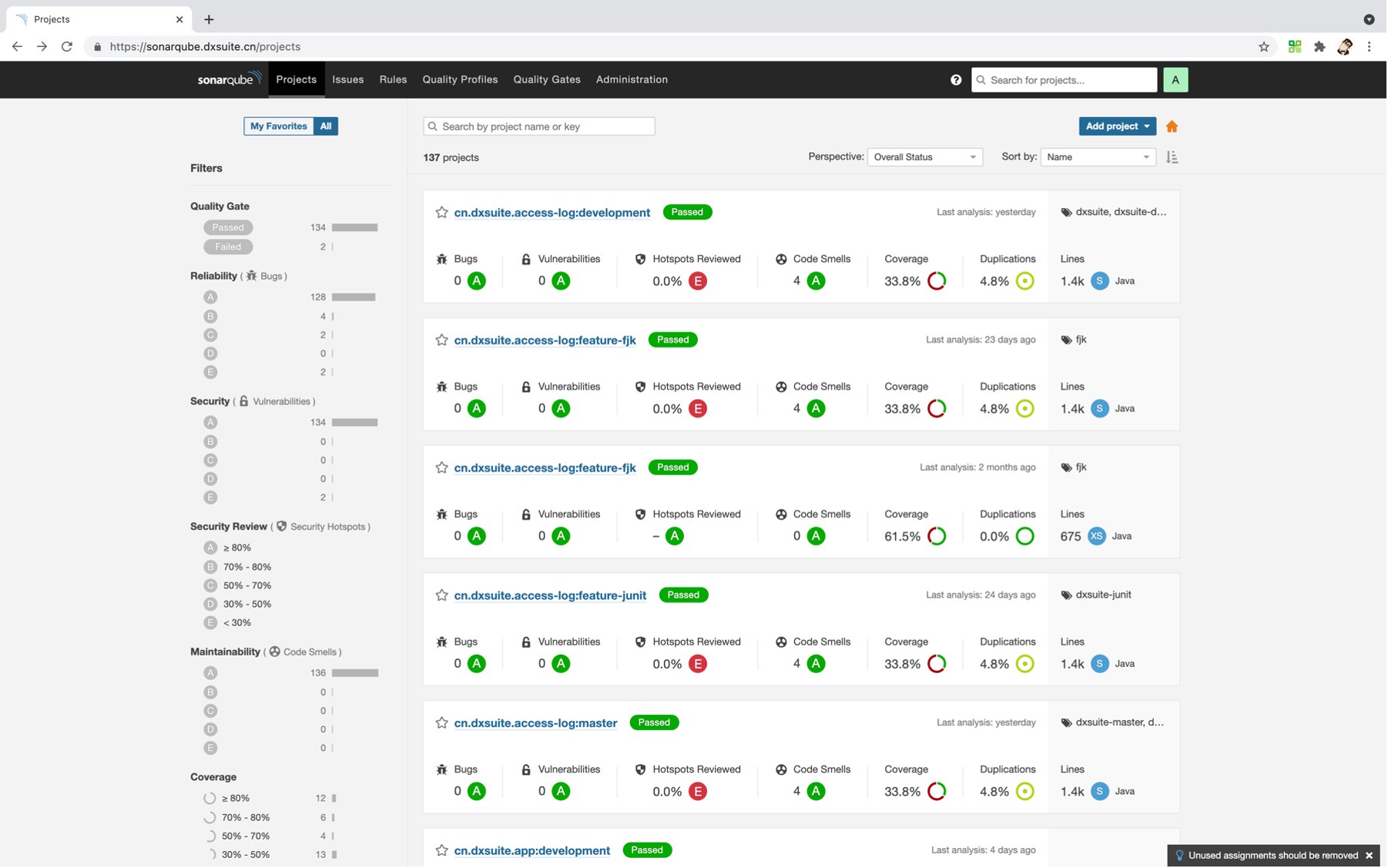This screenshot has width=1388, height=868.
Task: Open user account avatar A
Action: point(1175,80)
